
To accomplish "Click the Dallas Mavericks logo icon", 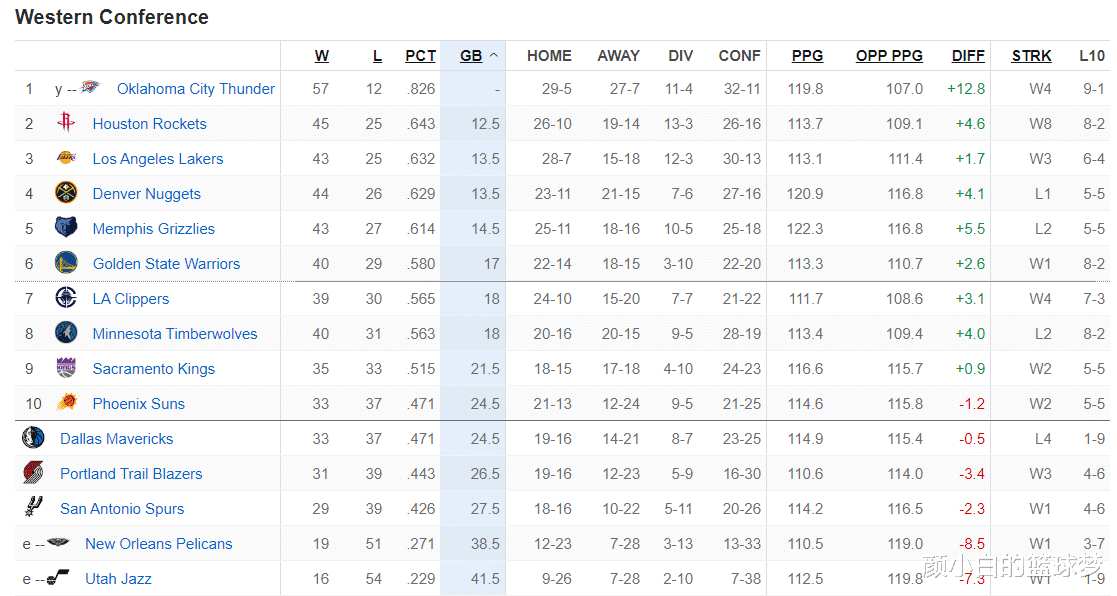I will click(x=33, y=438).
